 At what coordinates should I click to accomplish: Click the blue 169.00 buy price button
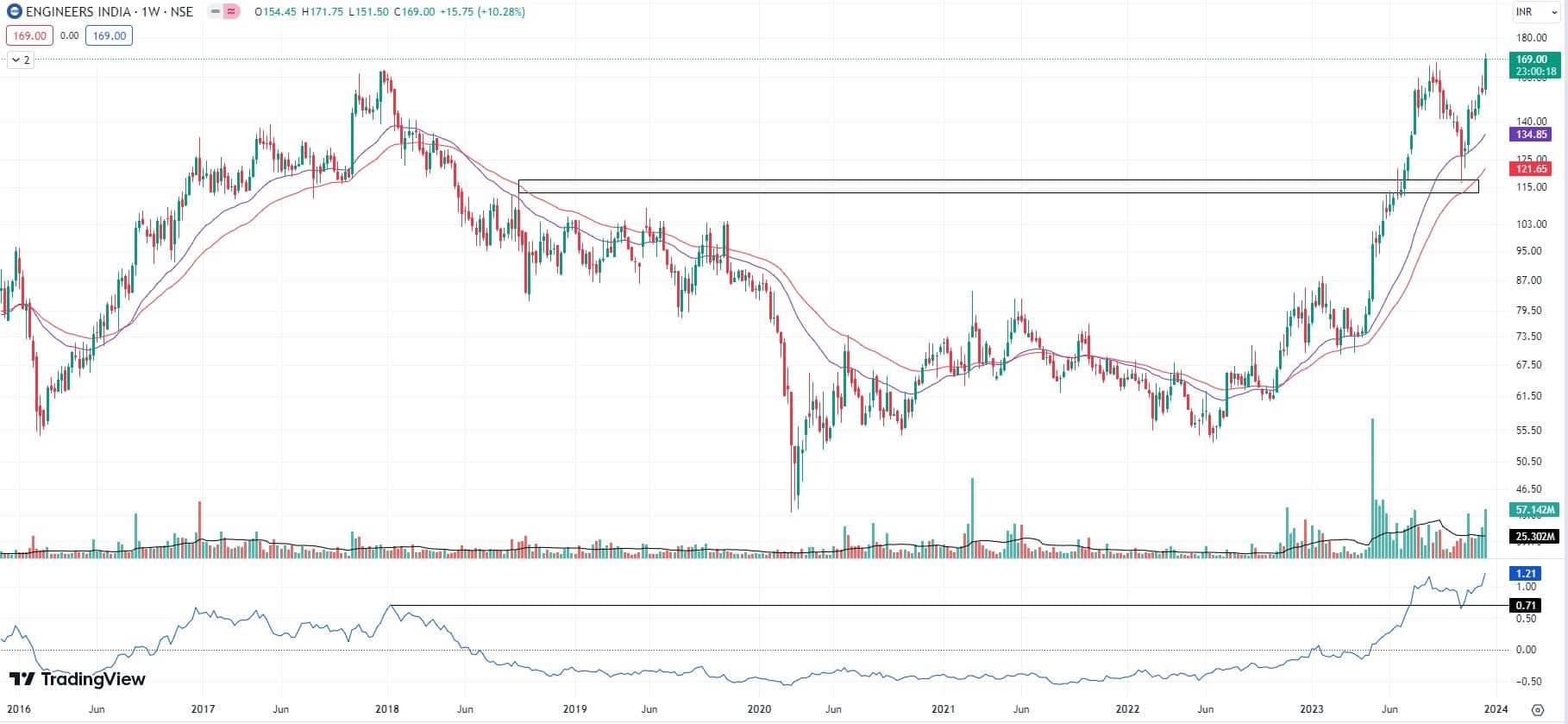tap(109, 35)
